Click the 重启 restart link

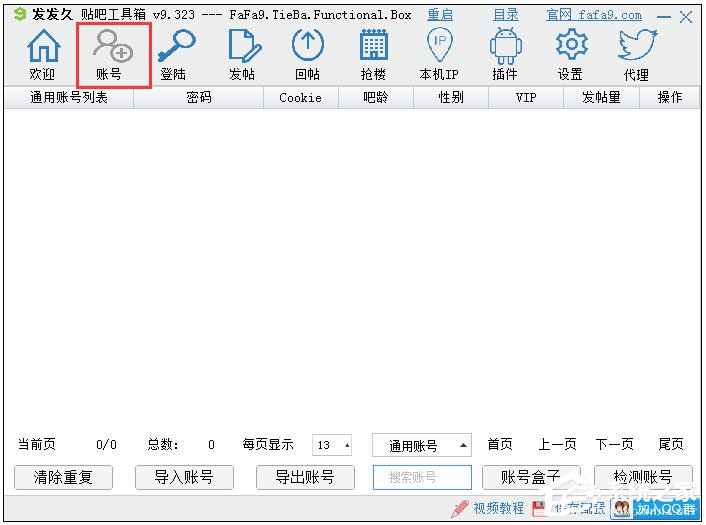tap(440, 15)
